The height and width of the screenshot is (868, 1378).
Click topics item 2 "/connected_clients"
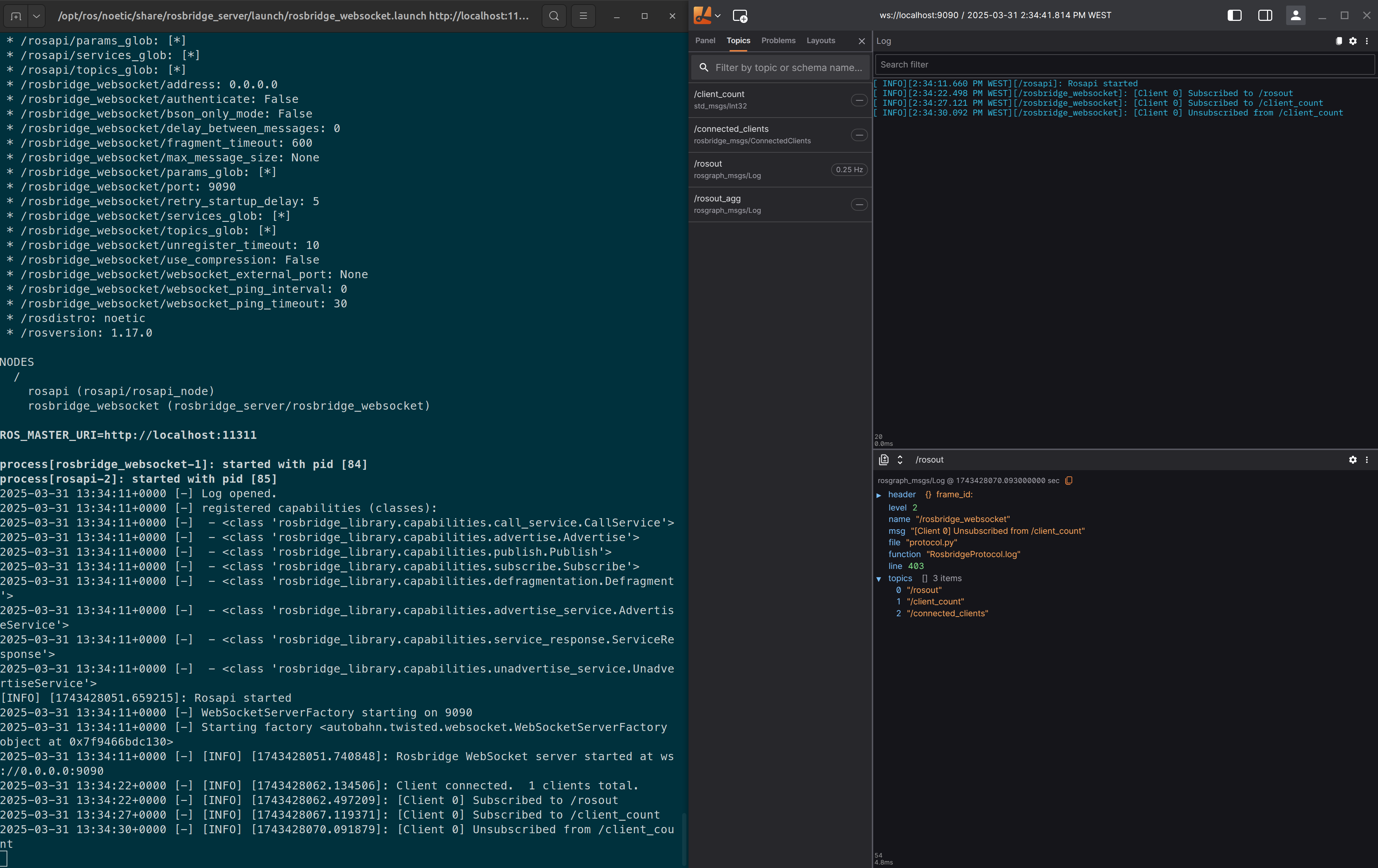click(x=947, y=613)
